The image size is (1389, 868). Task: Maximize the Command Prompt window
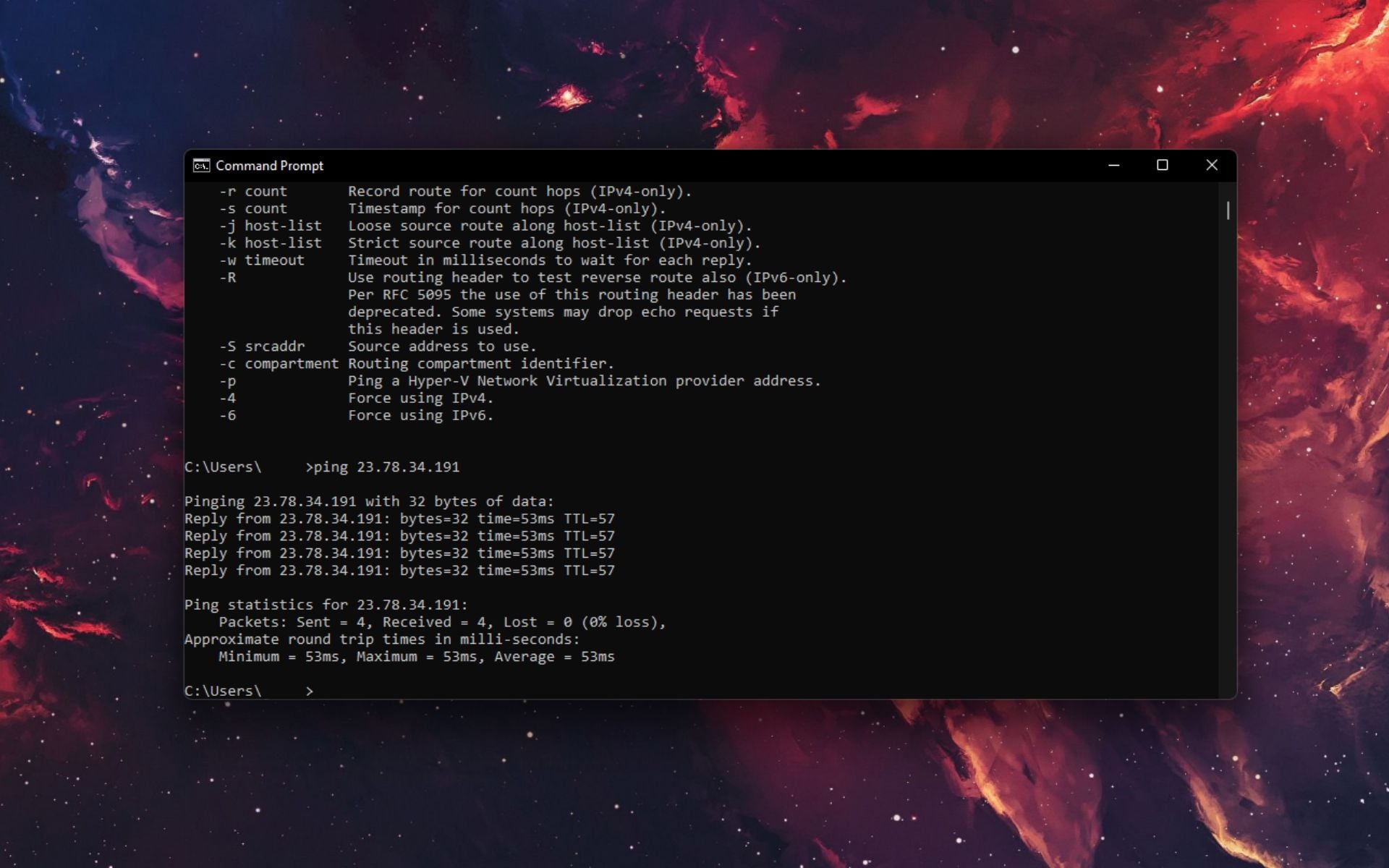click(x=1163, y=166)
